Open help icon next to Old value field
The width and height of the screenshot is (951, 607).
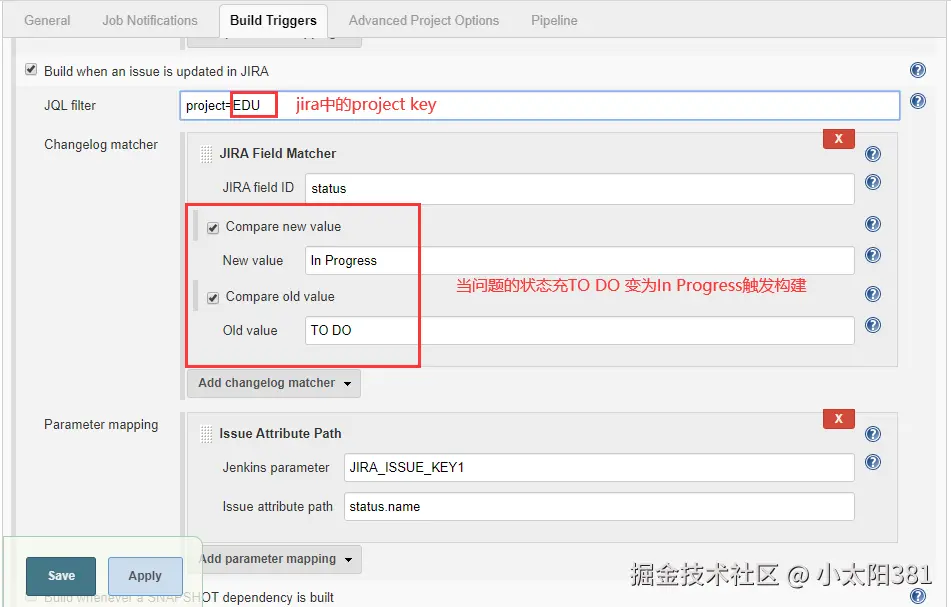click(873, 325)
